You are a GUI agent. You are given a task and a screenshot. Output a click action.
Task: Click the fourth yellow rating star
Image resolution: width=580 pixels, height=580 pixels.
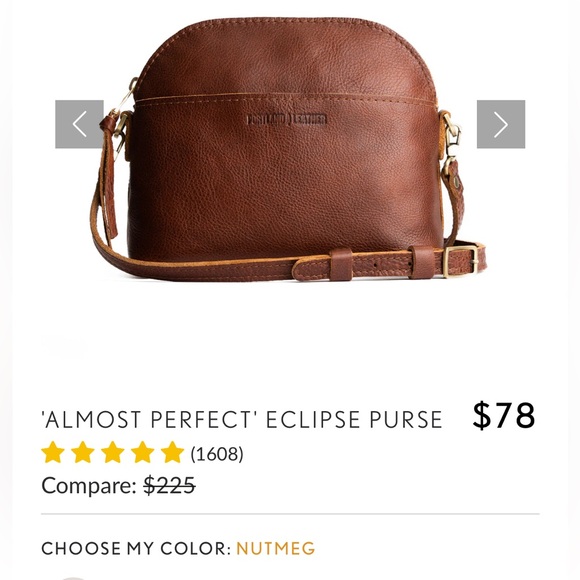142,452
